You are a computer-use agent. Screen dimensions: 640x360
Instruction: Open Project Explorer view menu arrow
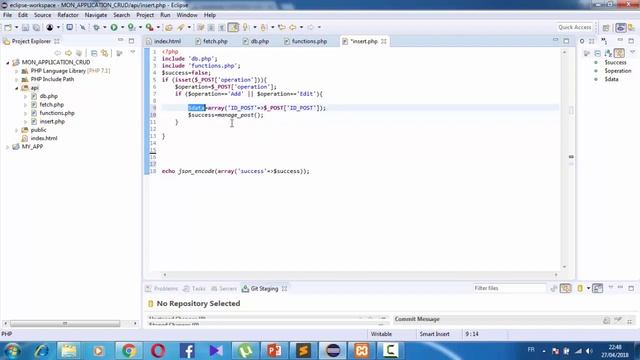(133, 53)
